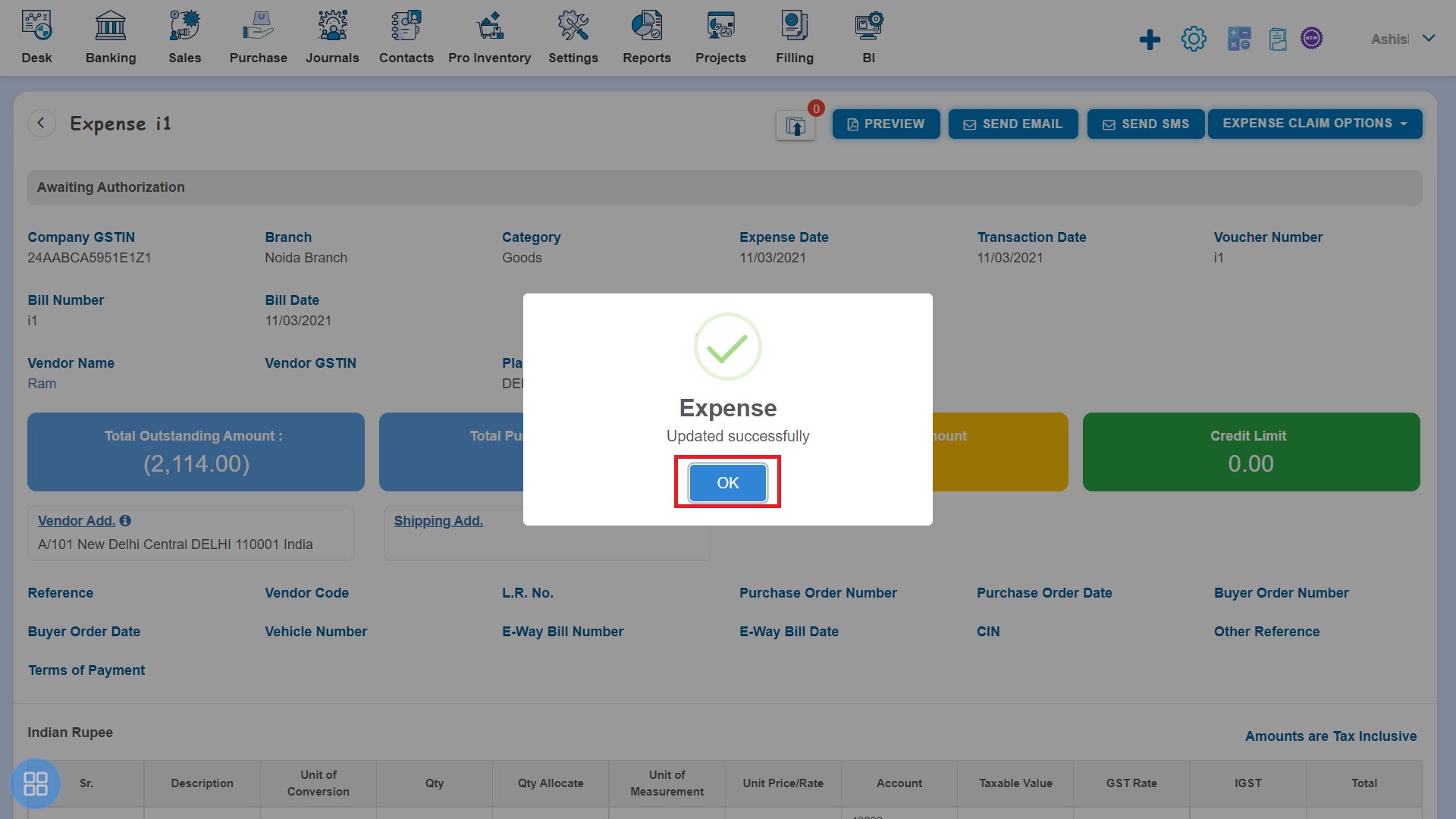Click the document upload icon near Expense i1
1456x819 pixels.
tap(795, 123)
